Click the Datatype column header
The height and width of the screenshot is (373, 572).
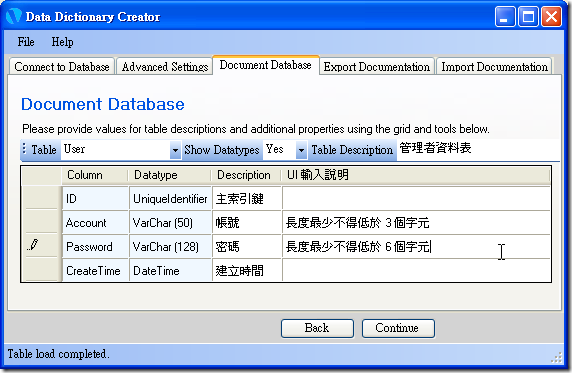[170, 175]
